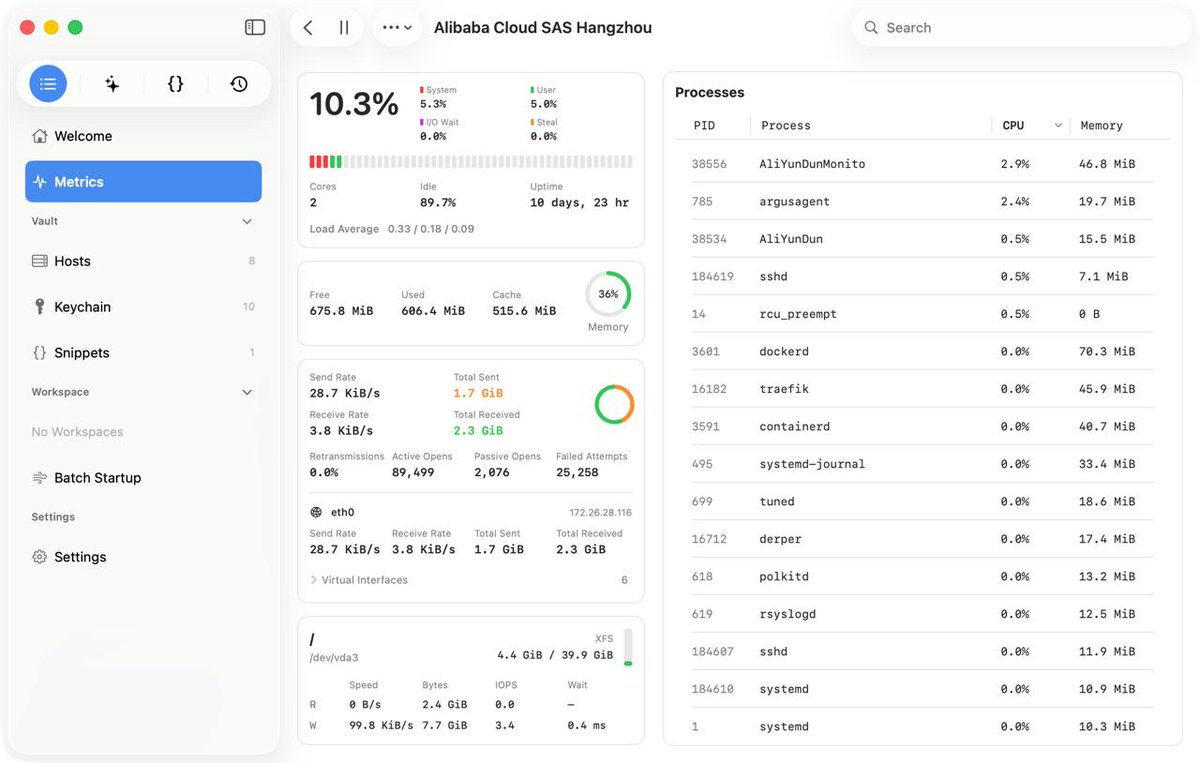
Task: Select the AliYunDunMonito process row
Action: (921, 164)
